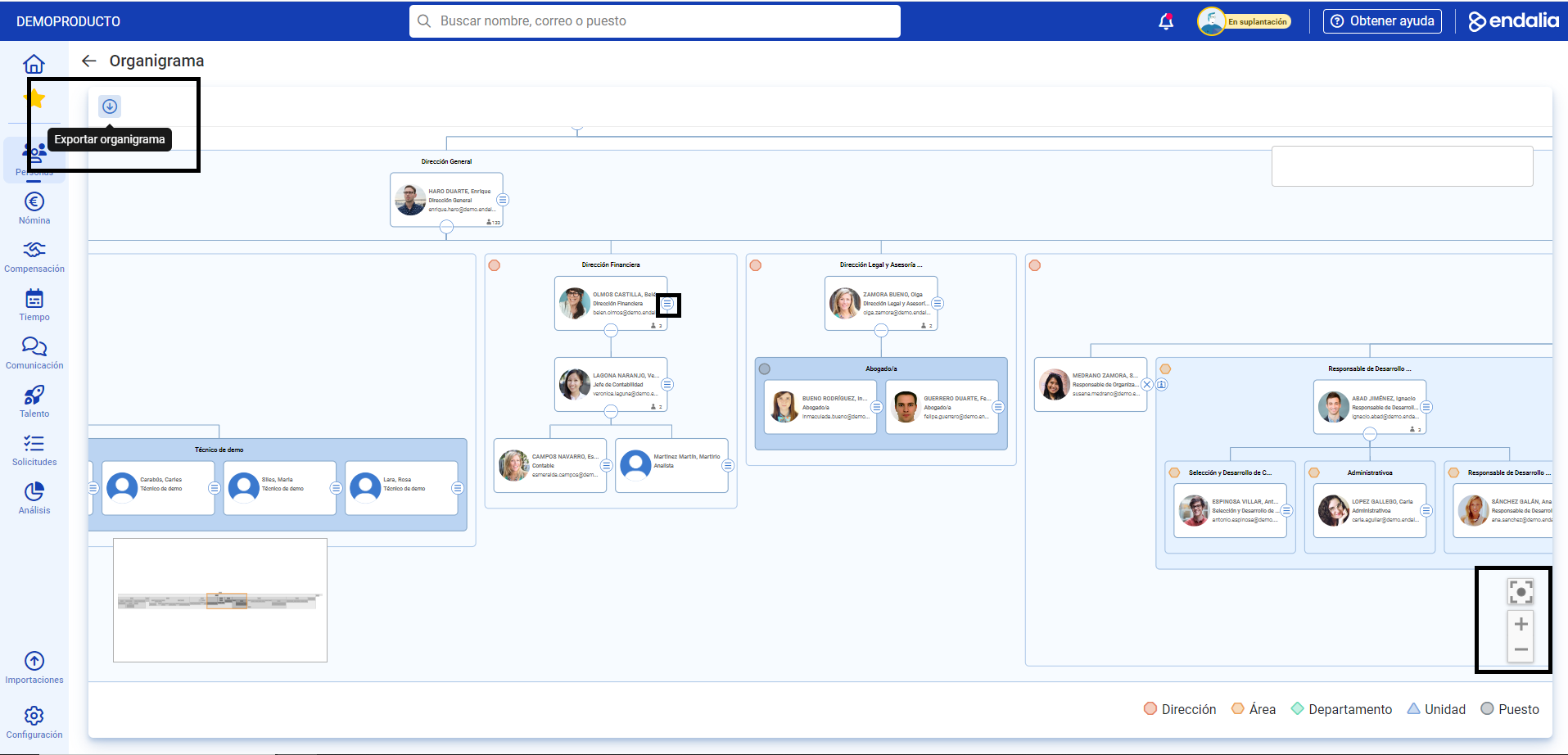Open Personas section in sidebar

point(34,159)
